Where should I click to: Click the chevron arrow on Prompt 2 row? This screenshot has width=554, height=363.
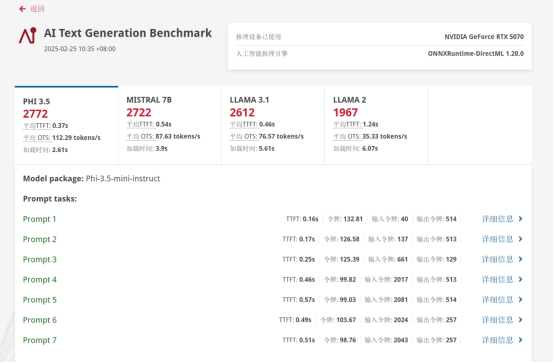coord(520,239)
